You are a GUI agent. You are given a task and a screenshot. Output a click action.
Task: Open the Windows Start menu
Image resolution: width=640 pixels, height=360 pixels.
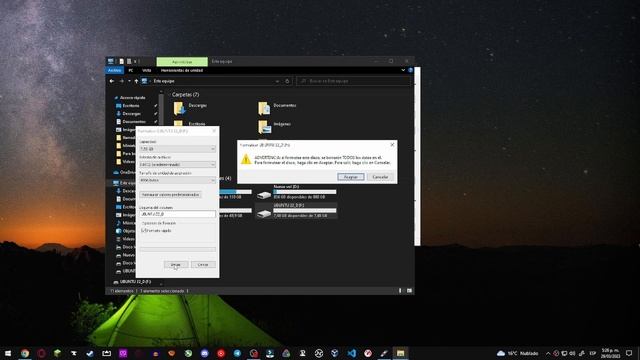tap(8, 353)
